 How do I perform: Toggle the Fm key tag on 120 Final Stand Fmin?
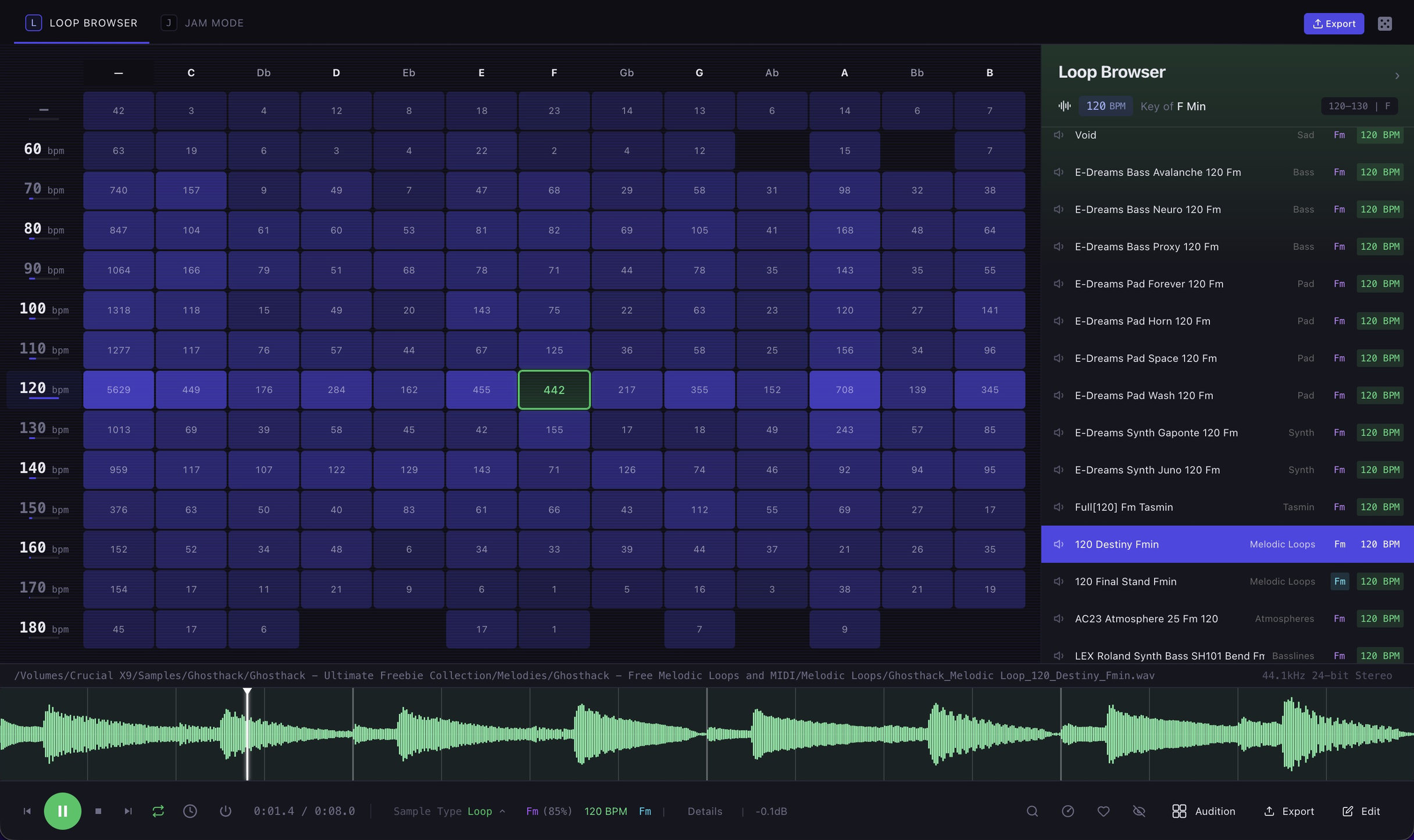pyautogui.click(x=1340, y=581)
